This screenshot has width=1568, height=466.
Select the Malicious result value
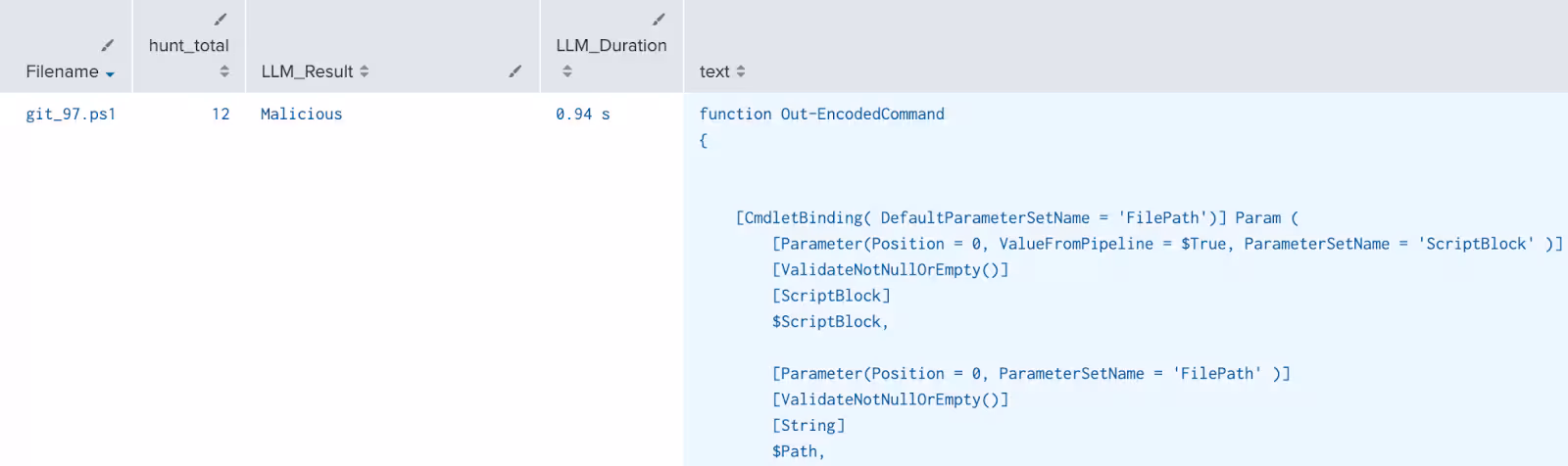301,114
